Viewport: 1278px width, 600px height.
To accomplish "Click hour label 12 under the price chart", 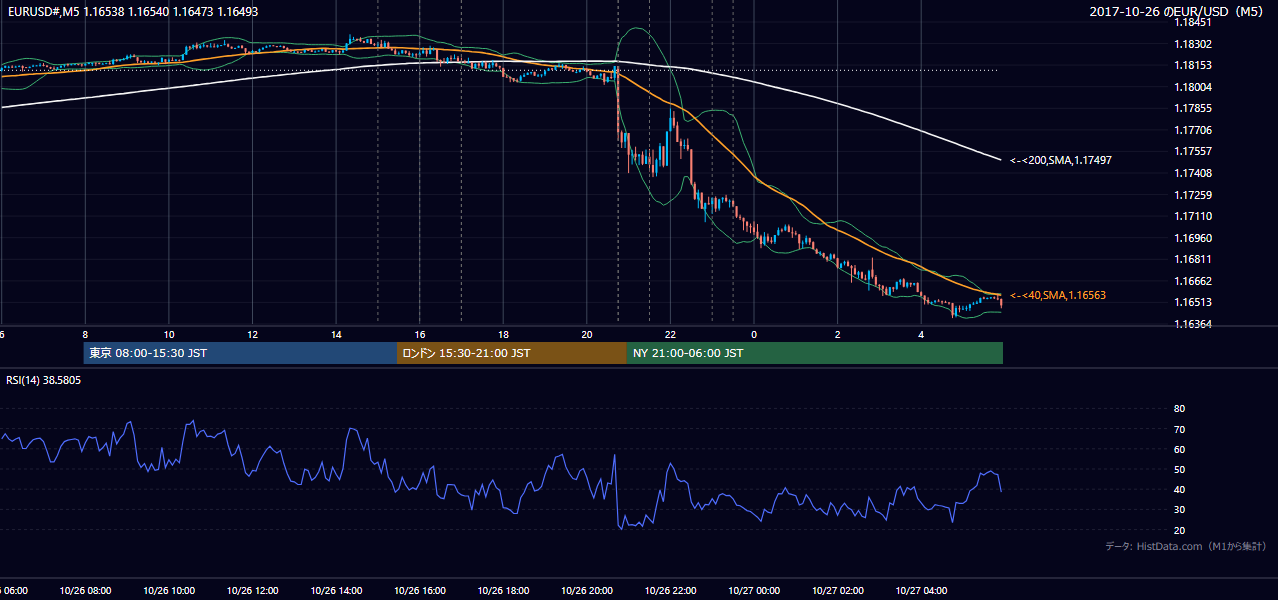I will point(253,334).
